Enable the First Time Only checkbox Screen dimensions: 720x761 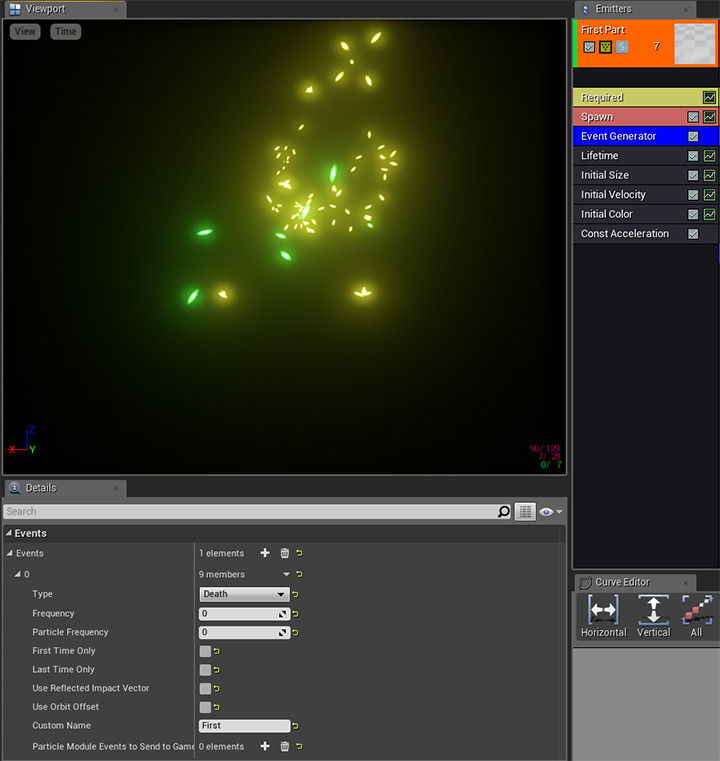click(205, 651)
